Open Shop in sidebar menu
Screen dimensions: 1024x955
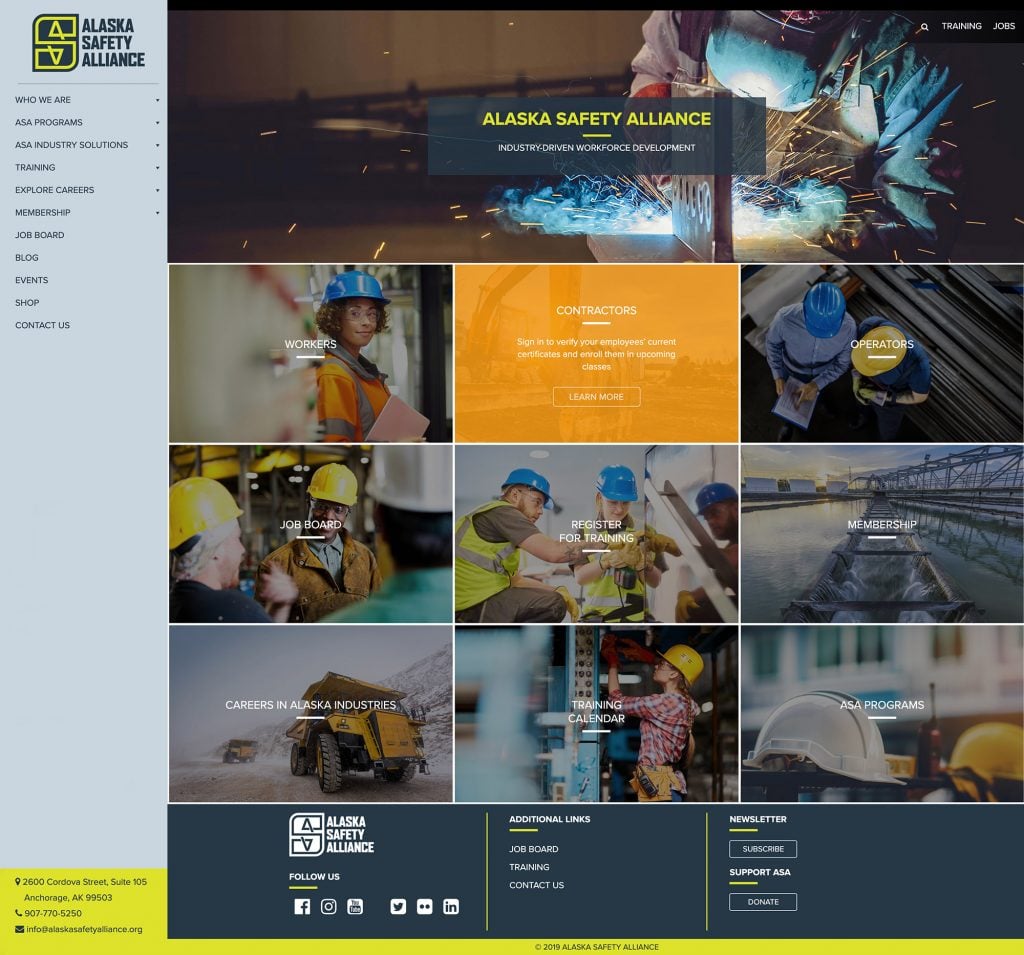pos(27,302)
